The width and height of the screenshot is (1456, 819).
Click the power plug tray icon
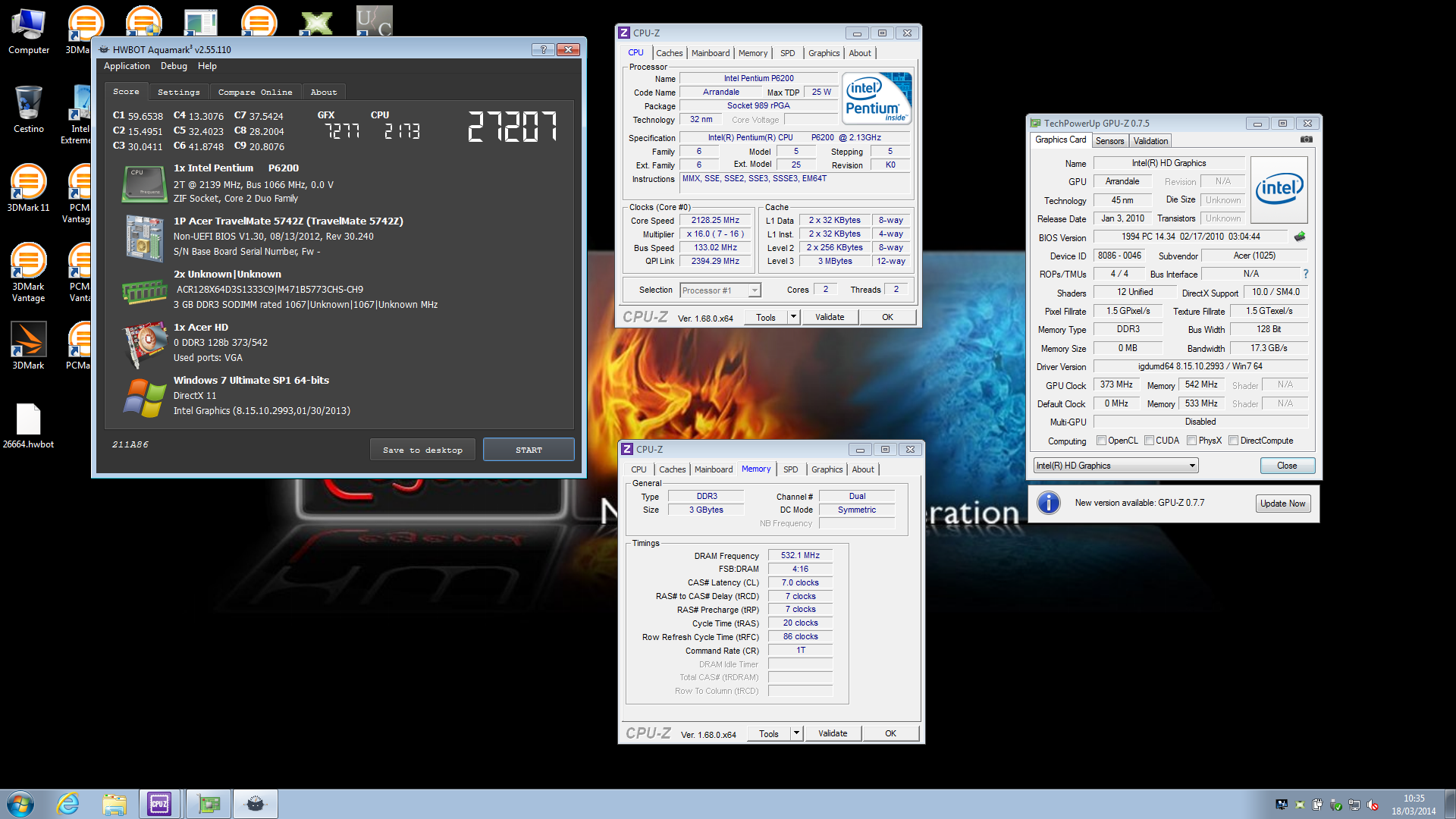click(1318, 805)
